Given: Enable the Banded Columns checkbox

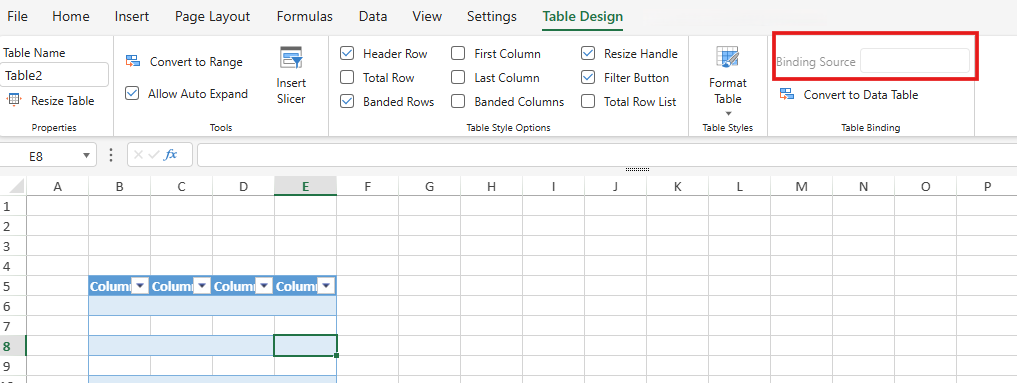Looking at the screenshot, I should click(x=459, y=102).
